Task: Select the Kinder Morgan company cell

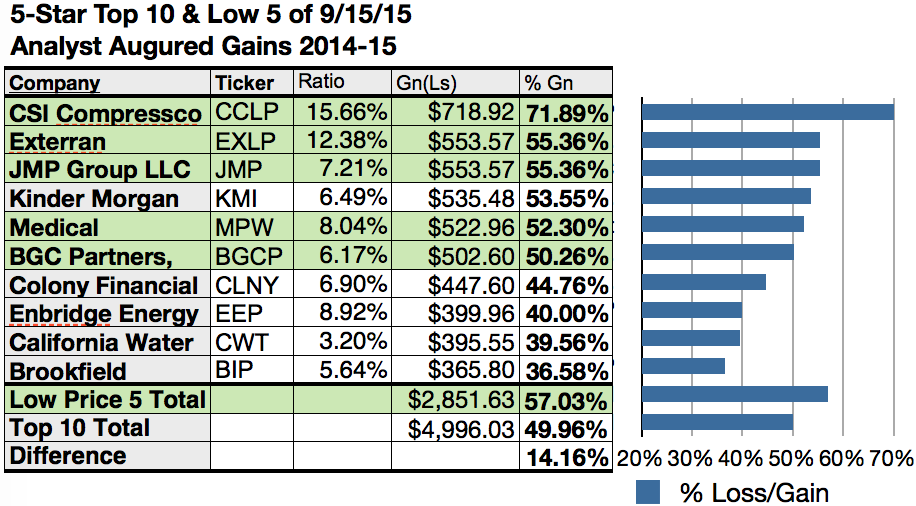Action: 94,199
